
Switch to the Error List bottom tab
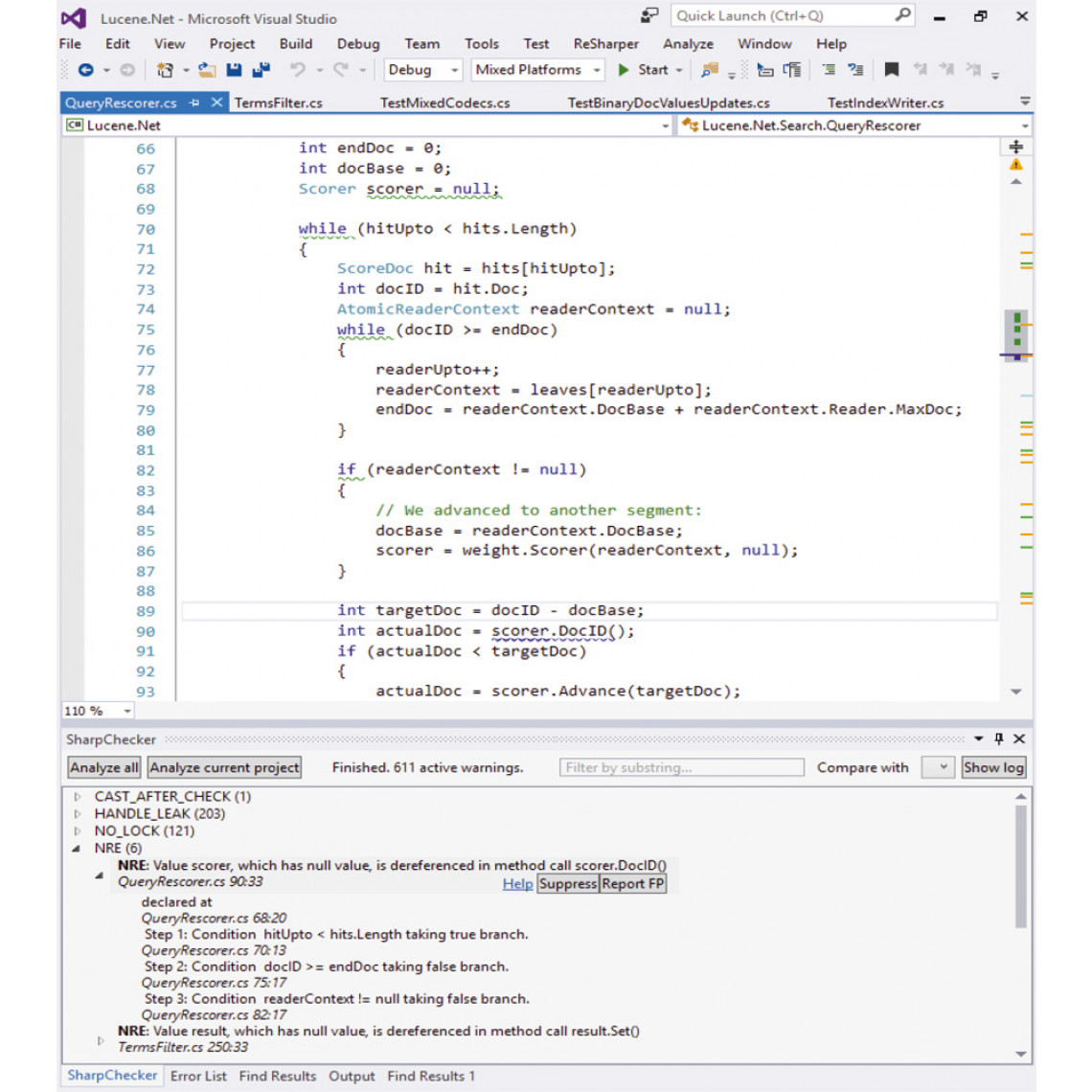coord(198,1076)
